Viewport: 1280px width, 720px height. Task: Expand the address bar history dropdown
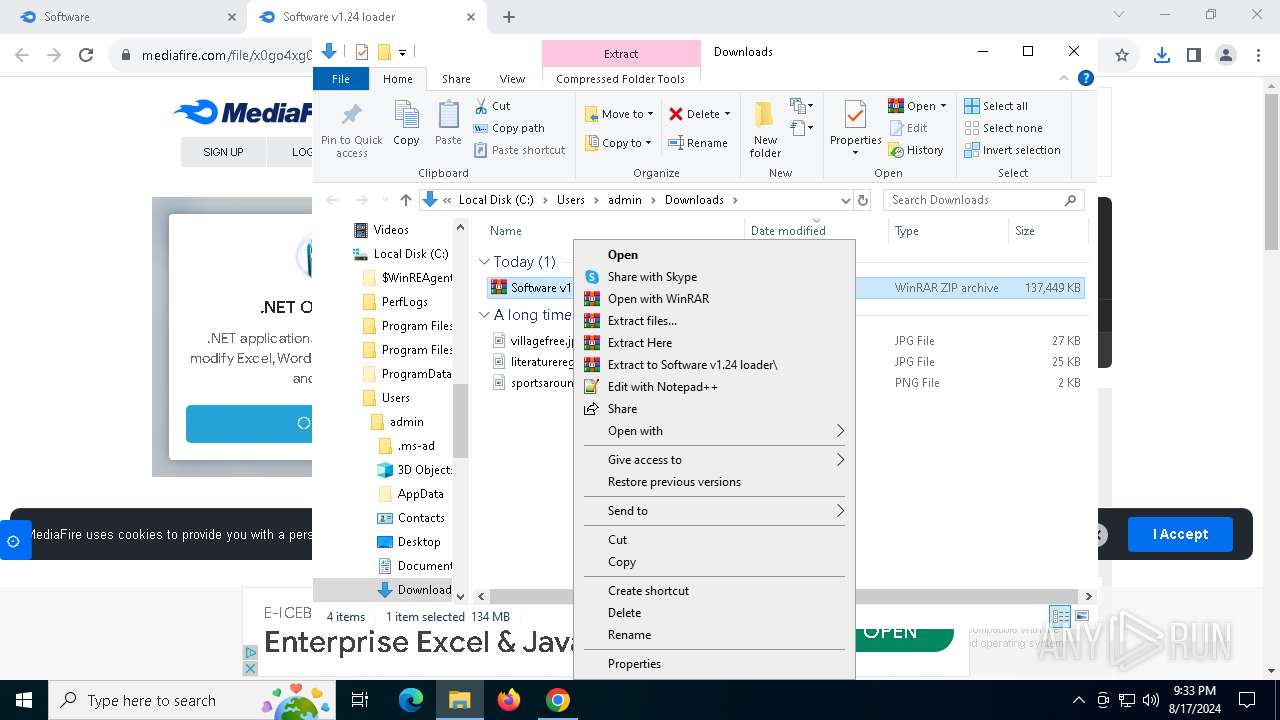(846, 200)
